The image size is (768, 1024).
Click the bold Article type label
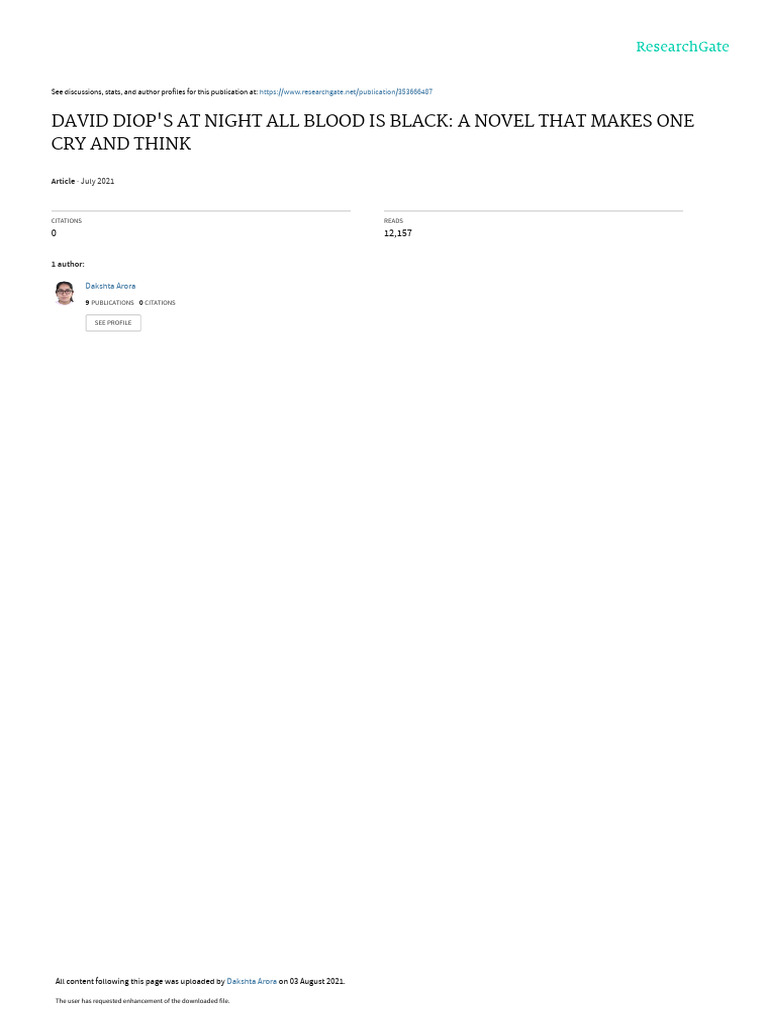tap(63, 181)
